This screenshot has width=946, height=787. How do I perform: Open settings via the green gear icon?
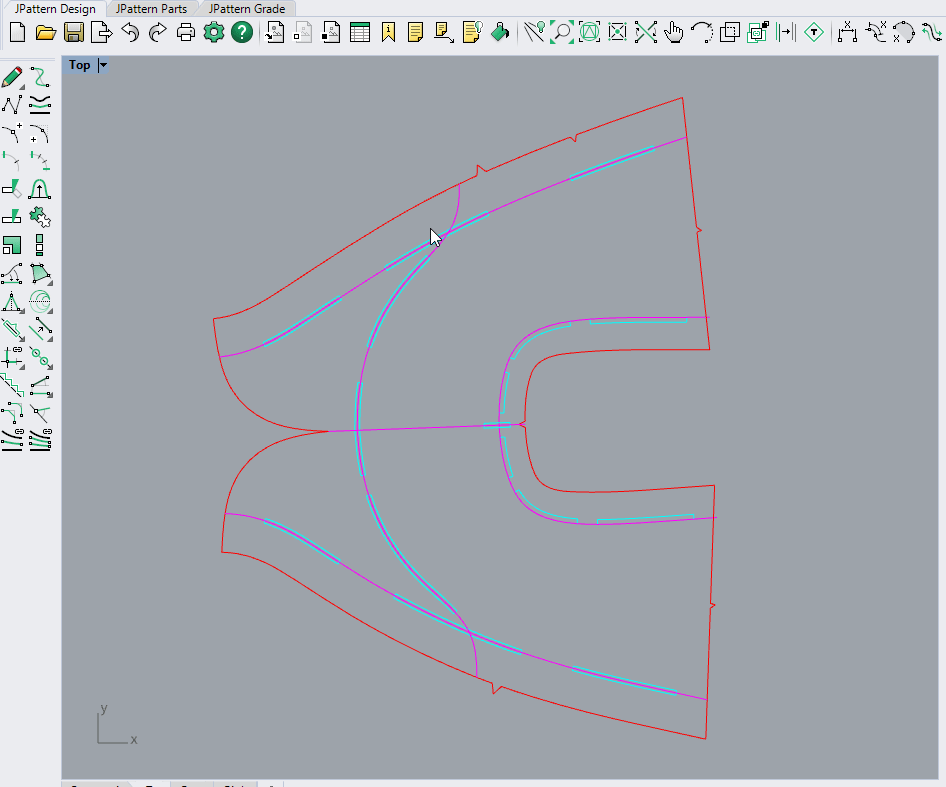213,33
